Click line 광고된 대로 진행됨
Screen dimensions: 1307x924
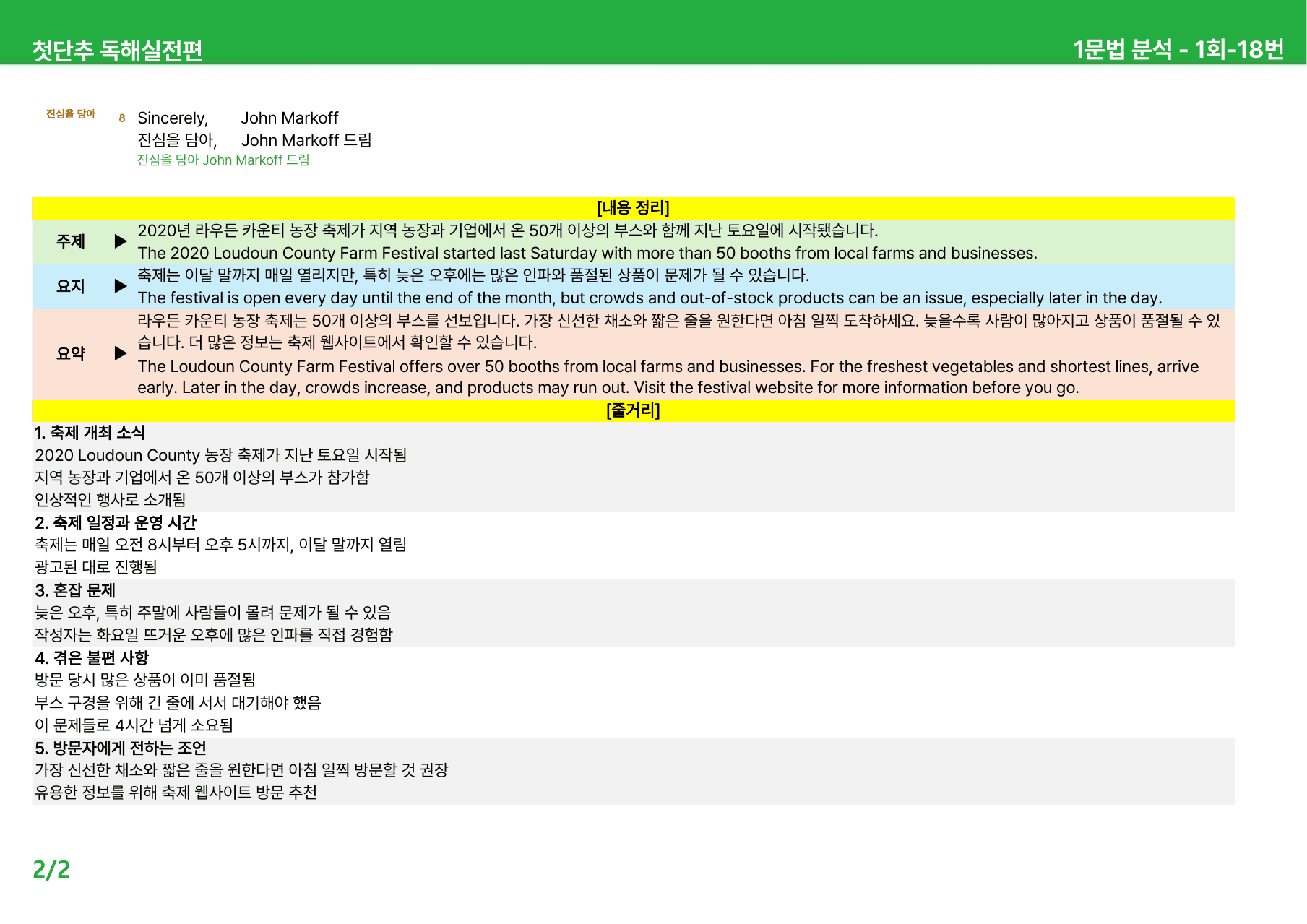coord(96,567)
